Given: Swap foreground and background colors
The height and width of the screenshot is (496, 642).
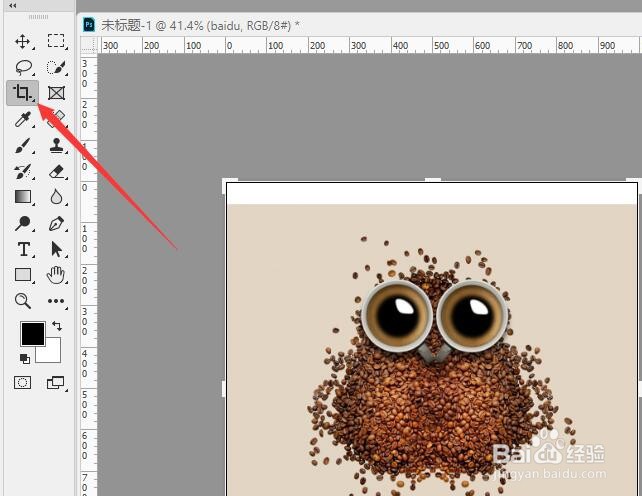Looking at the screenshot, I should pyautogui.click(x=57, y=326).
